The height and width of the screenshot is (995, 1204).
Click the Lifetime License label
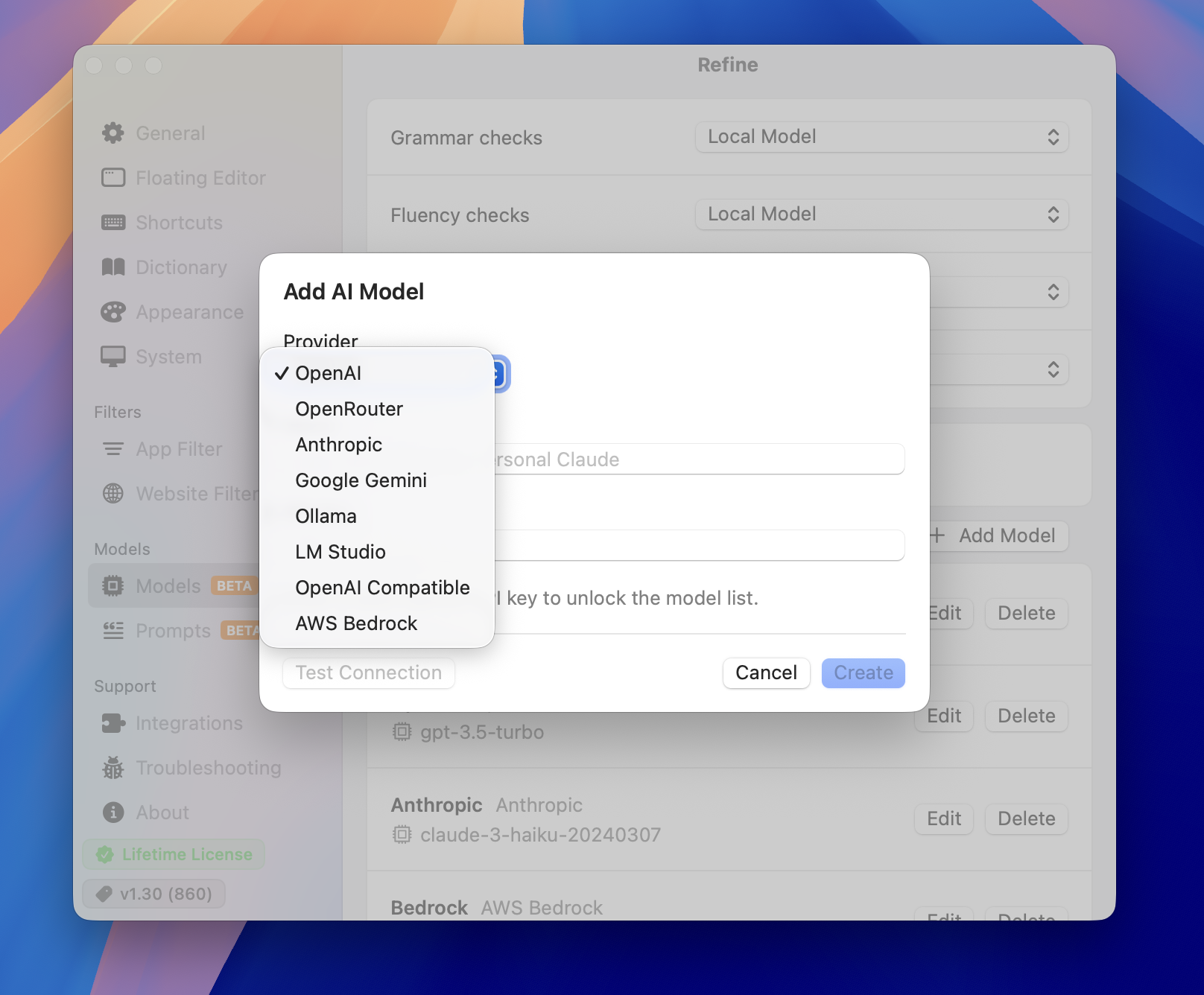(187, 854)
